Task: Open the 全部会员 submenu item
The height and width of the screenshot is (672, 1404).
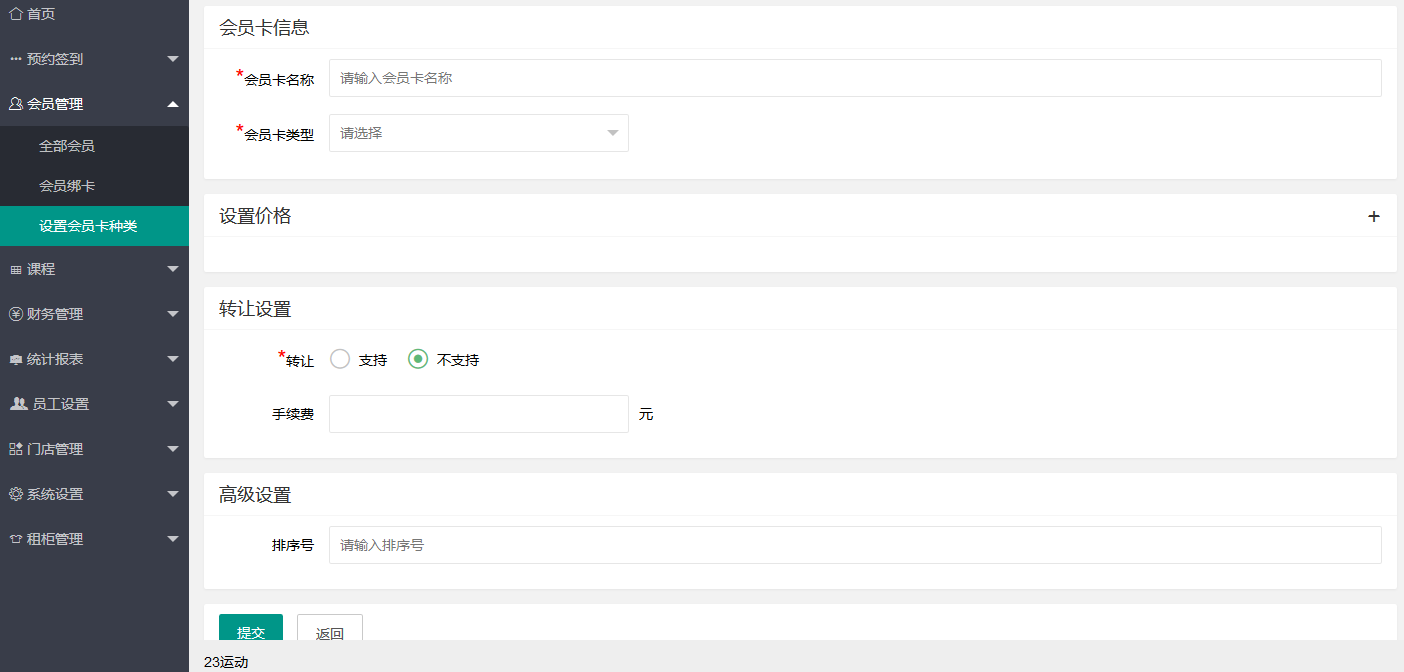Action: point(94,146)
